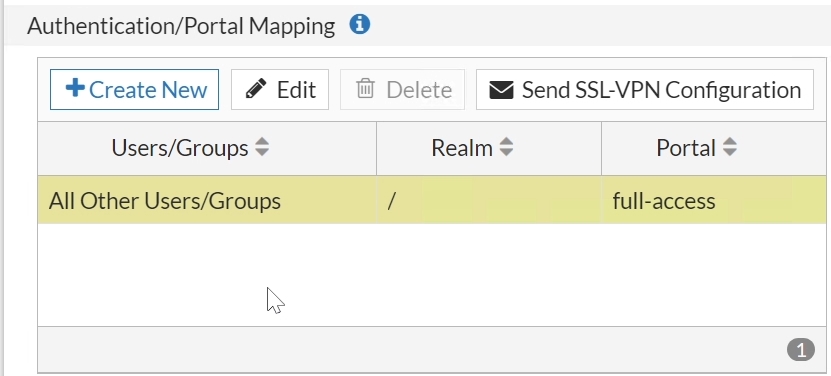
Task: Click the Edit button text
Action: 296,90
